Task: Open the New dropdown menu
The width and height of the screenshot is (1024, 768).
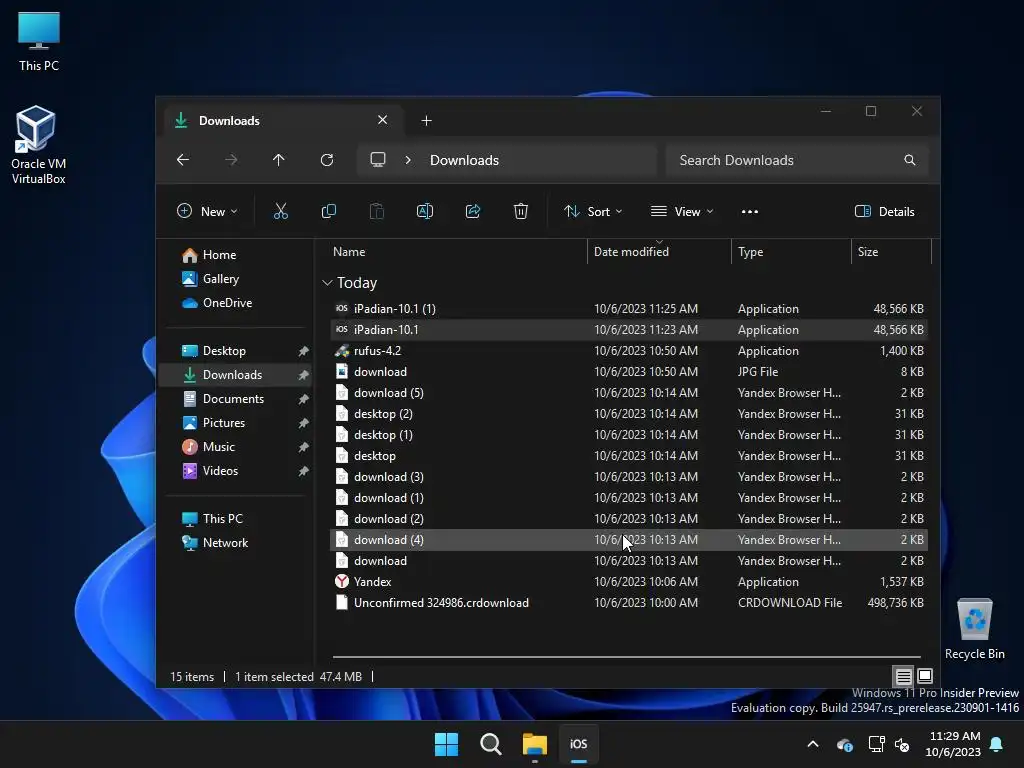Action: coord(207,212)
